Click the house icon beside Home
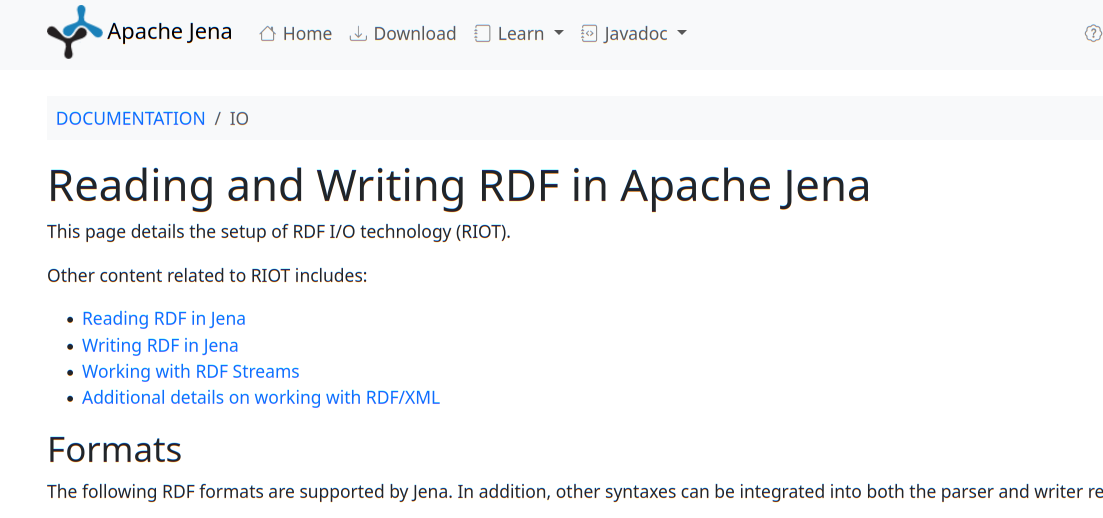This screenshot has width=1103, height=518. [x=267, y=33]
